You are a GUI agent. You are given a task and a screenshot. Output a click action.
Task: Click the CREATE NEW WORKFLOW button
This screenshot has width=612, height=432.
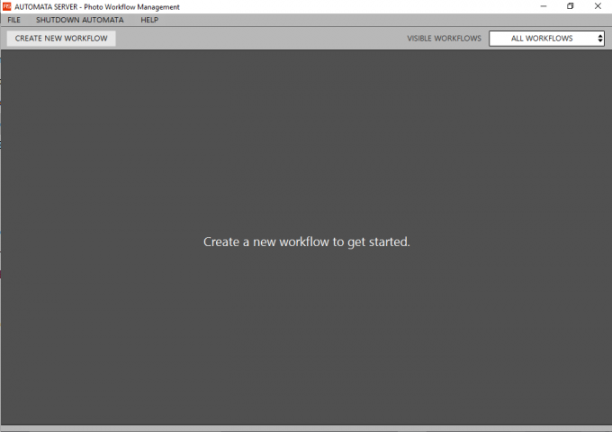(x=61, y=38)
